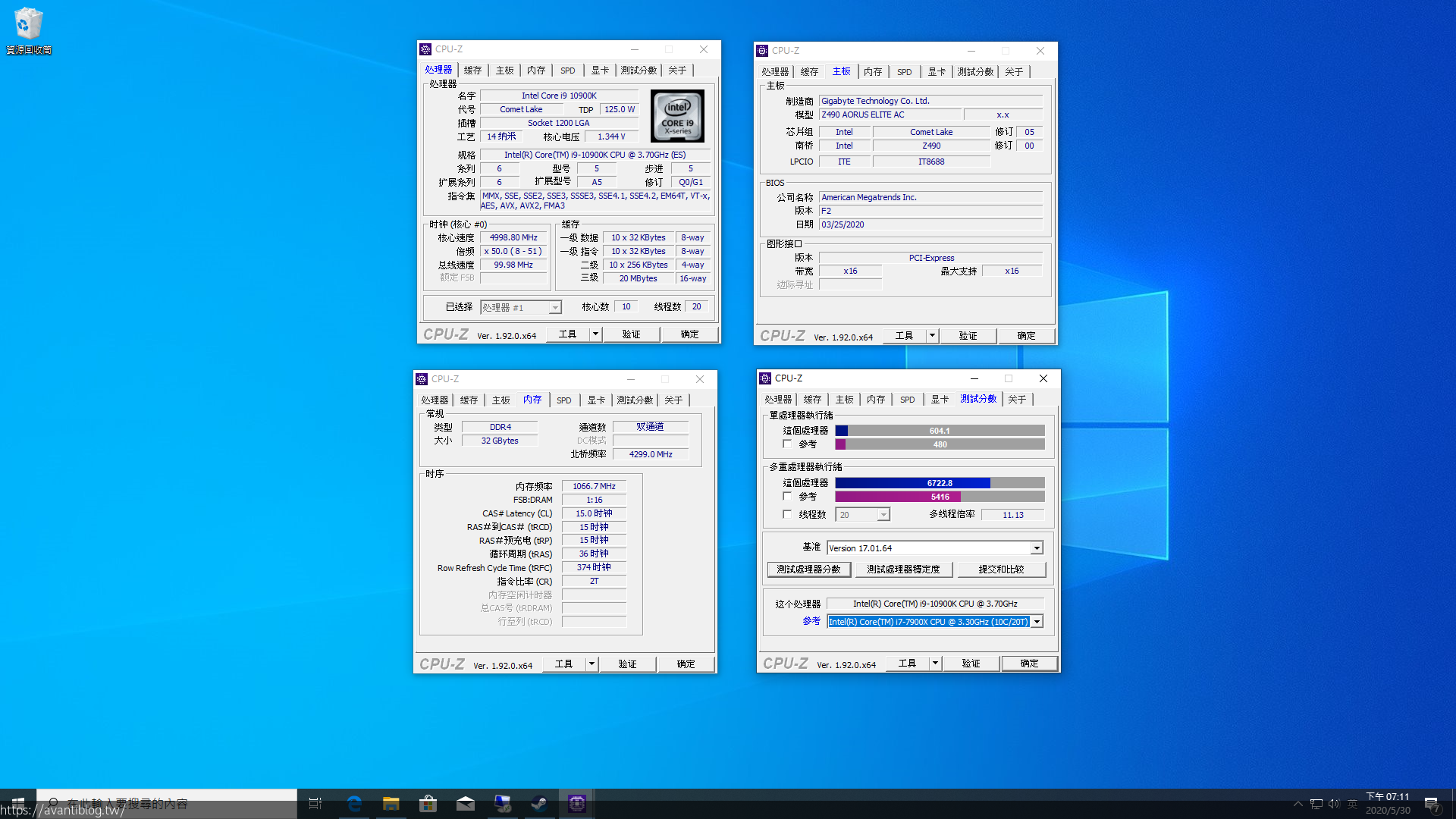
Task: Click multi-thread reference 5416 bar
Action: click(x=940, y=497)
